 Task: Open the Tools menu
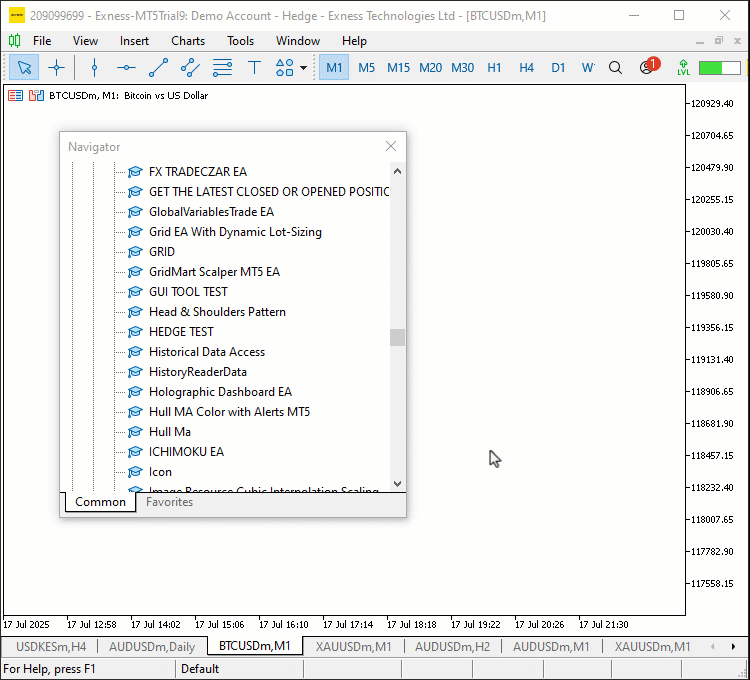point(240,41)
